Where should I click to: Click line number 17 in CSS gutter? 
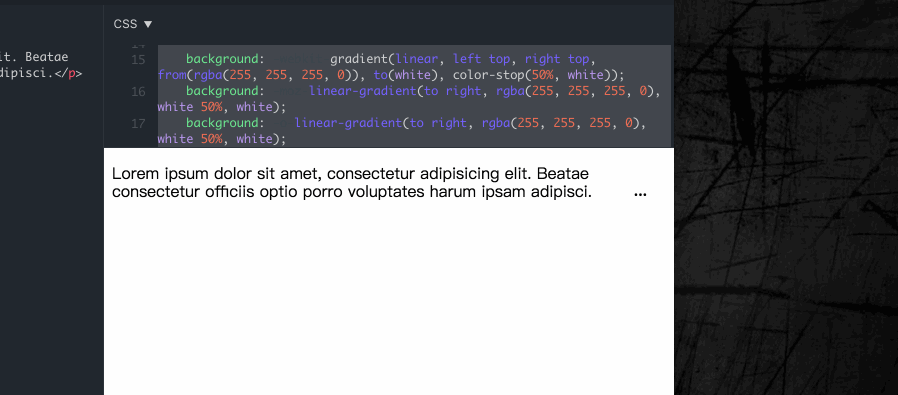138,124
